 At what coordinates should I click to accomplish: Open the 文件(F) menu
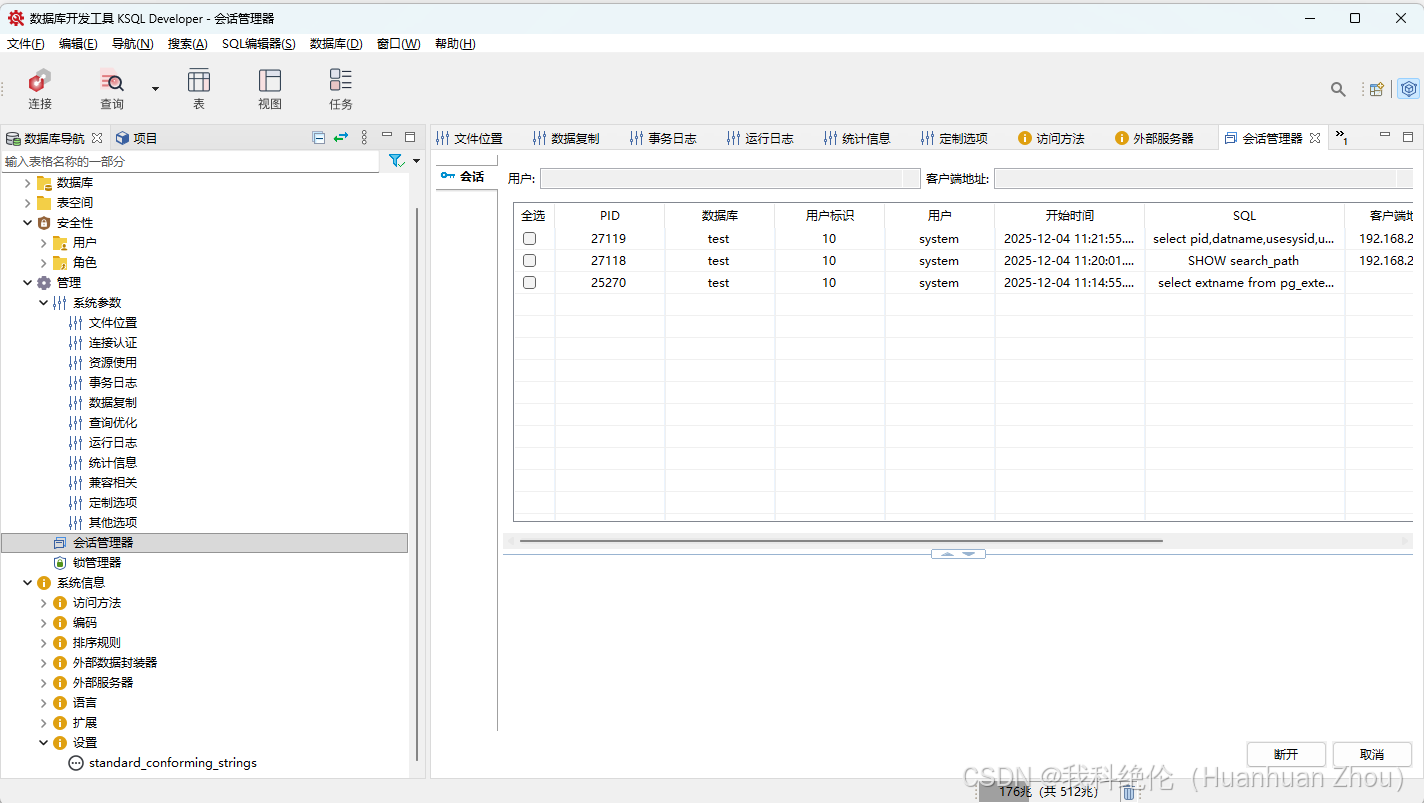click(26, 44)
